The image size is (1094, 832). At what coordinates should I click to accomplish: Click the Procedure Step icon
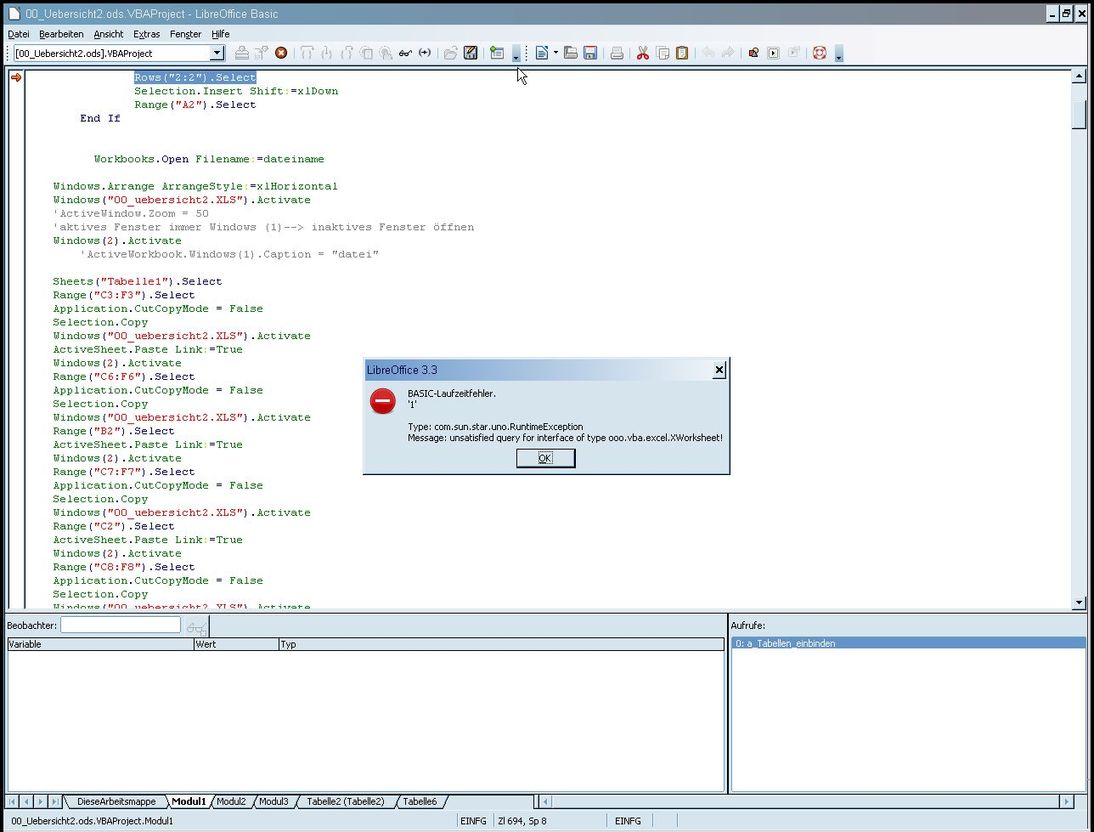tap(307, 53)
